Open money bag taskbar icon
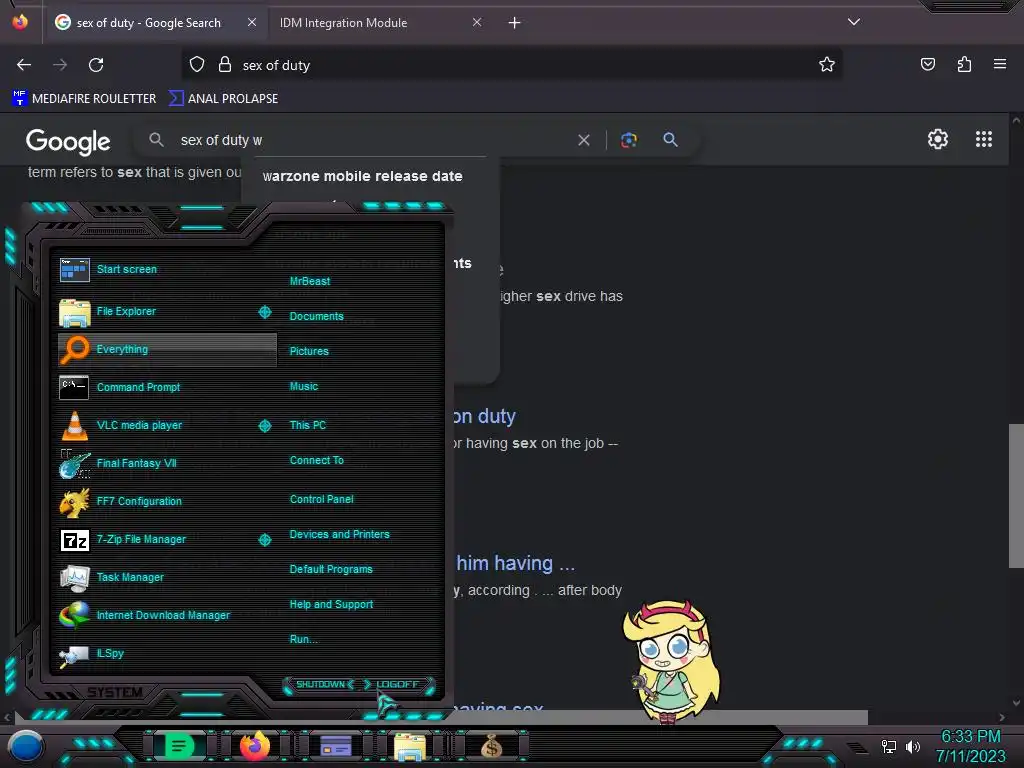The height and width of the screenshot is (768, 1024). click(491, 746)
